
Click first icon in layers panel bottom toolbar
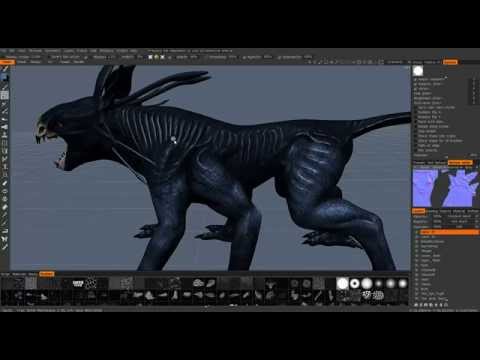(416, 305)
